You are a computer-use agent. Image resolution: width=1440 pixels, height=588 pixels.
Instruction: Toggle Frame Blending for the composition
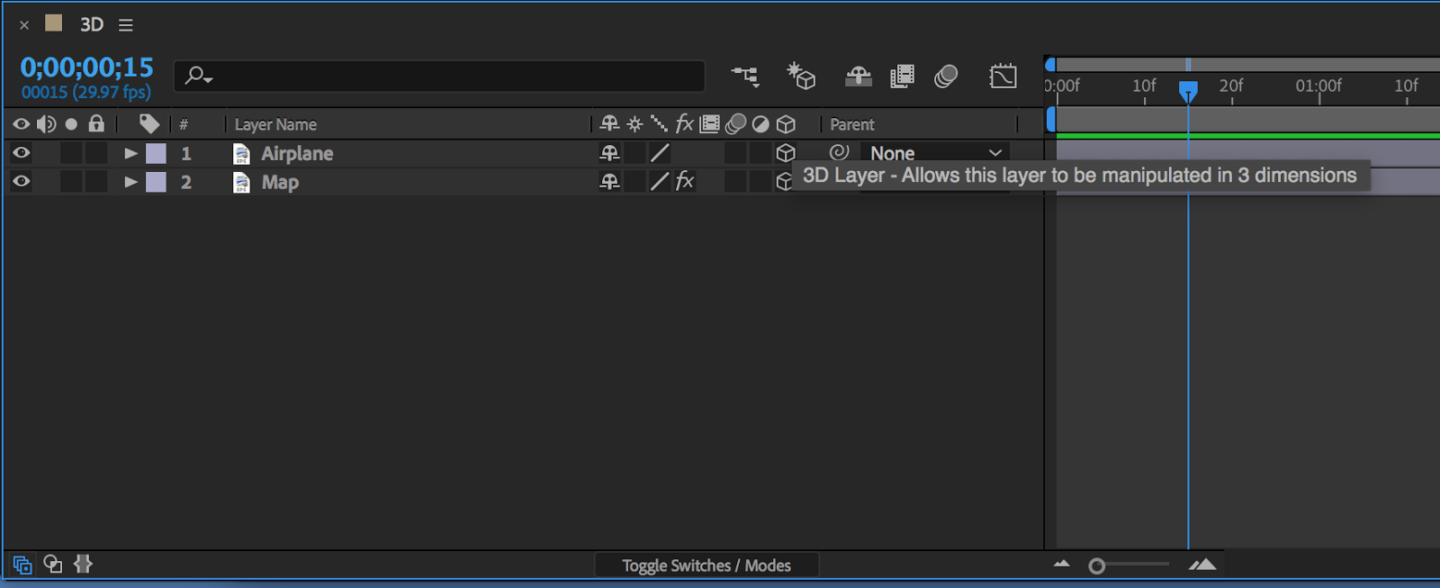pos(902,76)
